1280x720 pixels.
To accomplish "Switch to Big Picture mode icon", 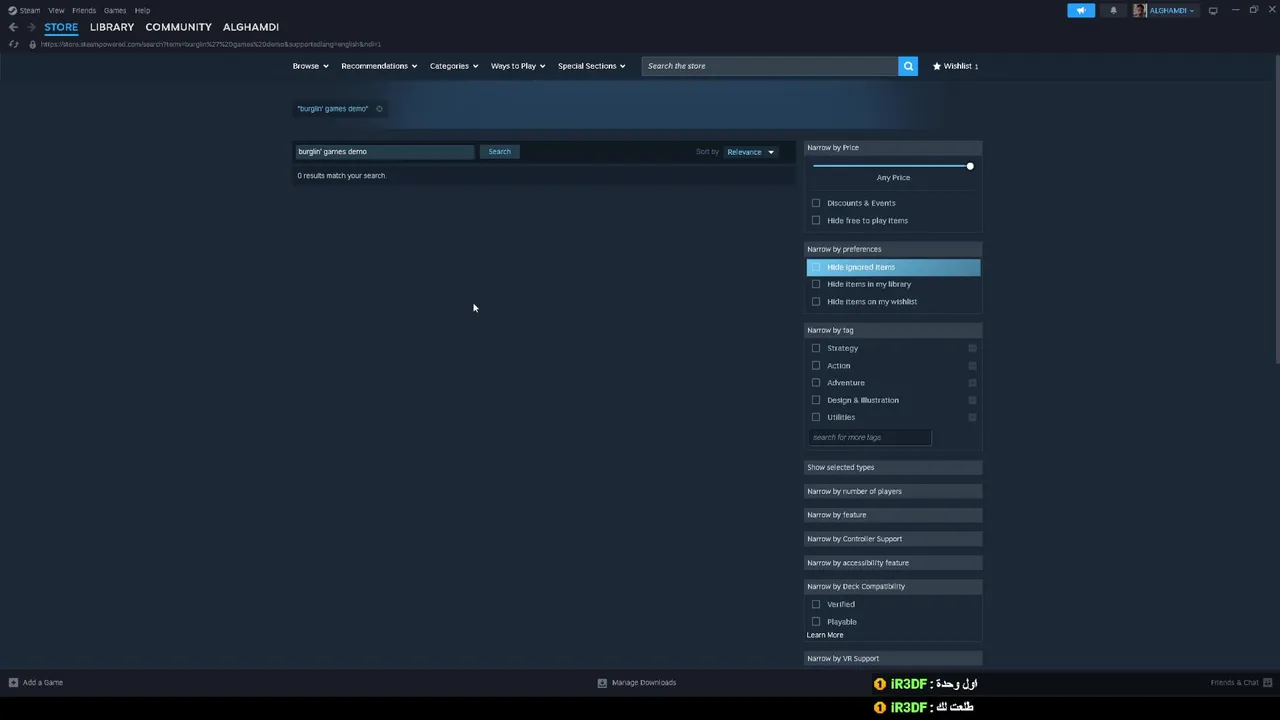I will (1213, 10).
